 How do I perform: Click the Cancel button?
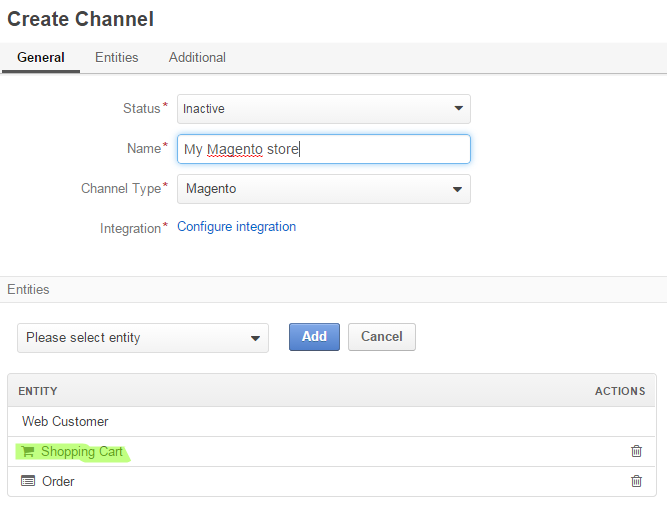pos(382,337)
